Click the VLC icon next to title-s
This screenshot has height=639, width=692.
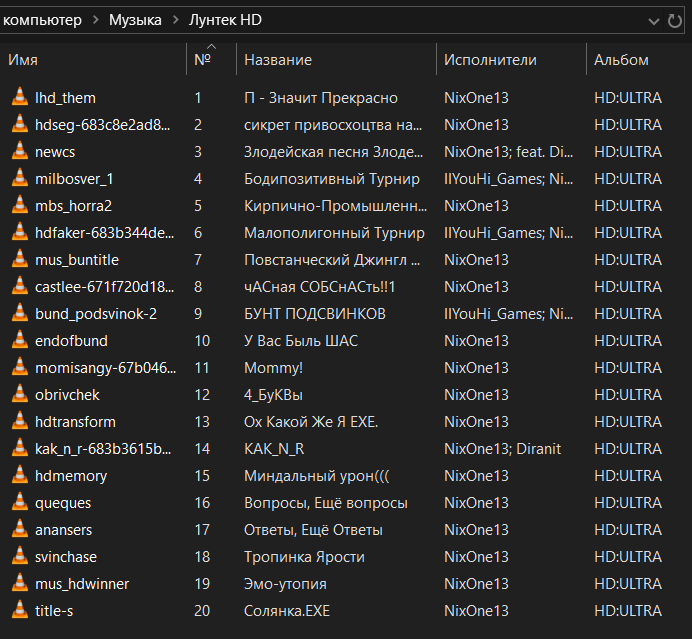click(x=20, y=609)
